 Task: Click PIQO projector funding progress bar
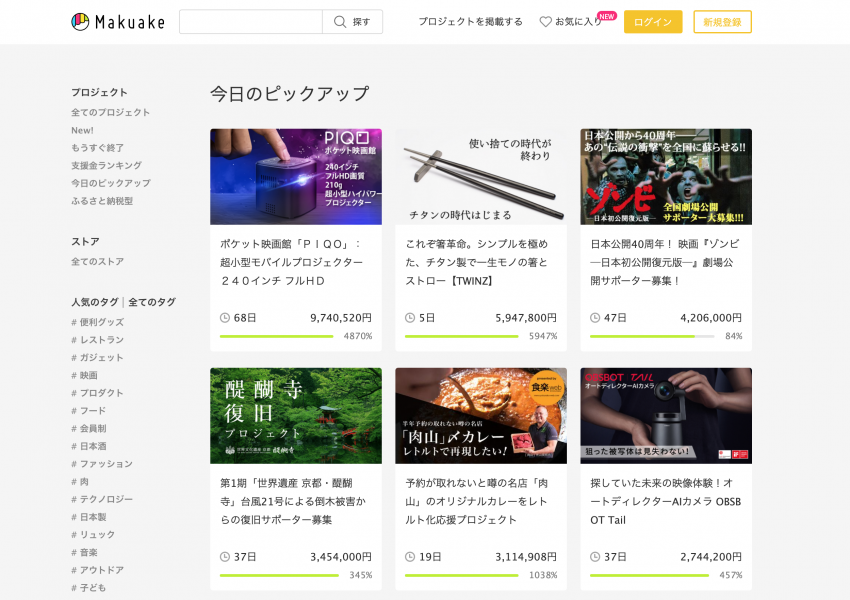[x=276, y=336]
